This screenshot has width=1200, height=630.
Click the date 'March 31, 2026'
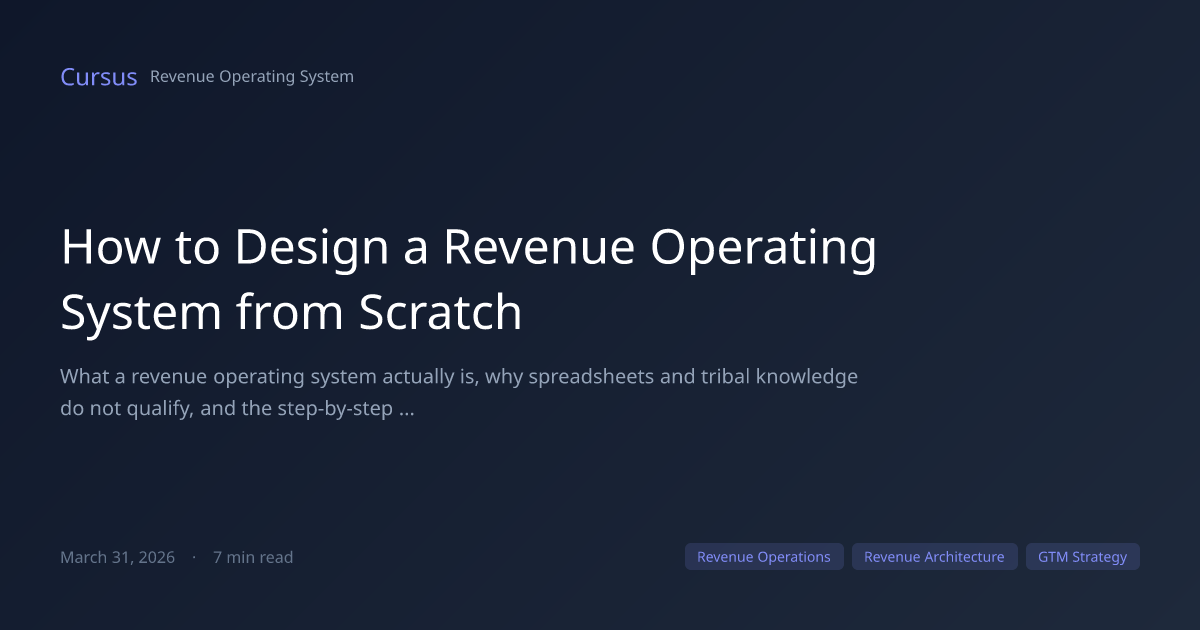pos(117,557)
